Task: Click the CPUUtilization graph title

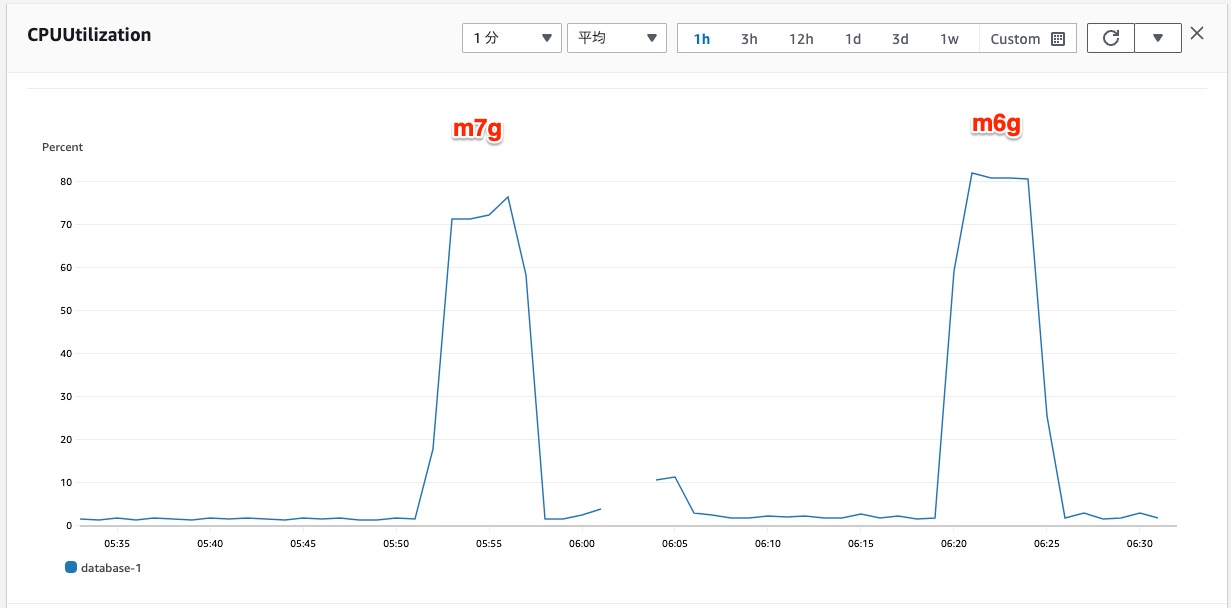Action: point(89,35)
